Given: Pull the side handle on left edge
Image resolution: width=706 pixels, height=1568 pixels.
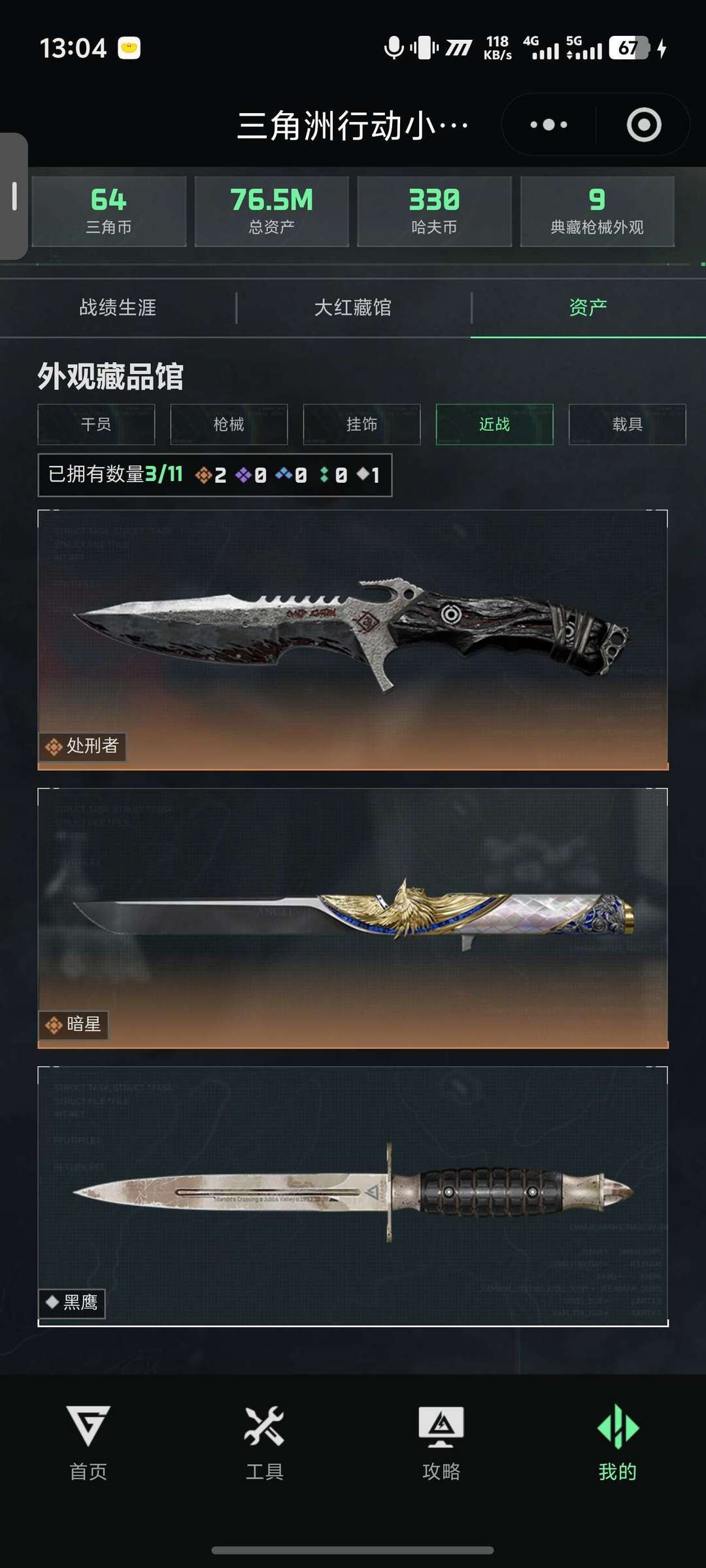Looking at the screenshot, I should click(14, 196).
